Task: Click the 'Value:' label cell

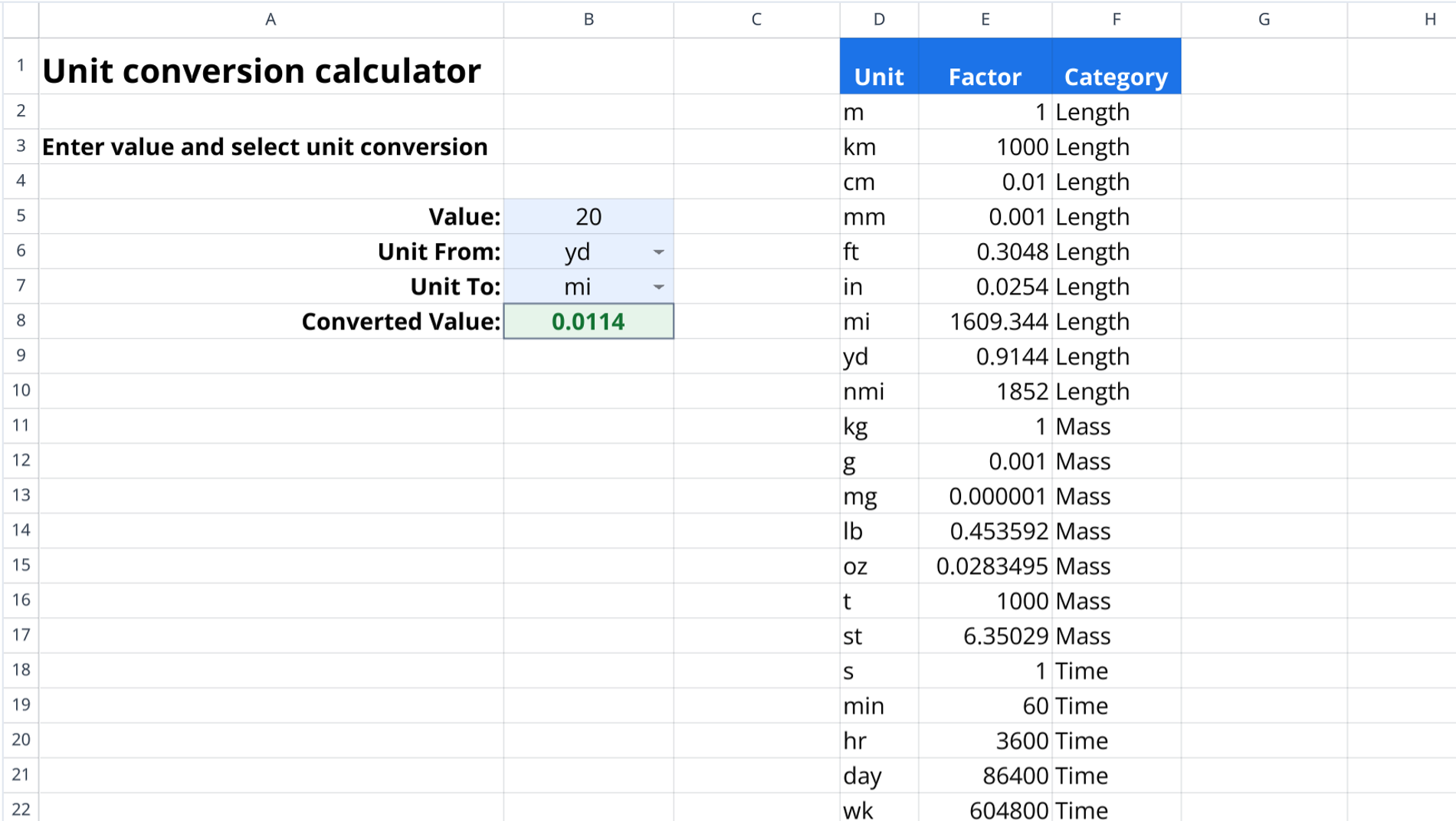Action: pyautogui.click(x=271, y=217)
